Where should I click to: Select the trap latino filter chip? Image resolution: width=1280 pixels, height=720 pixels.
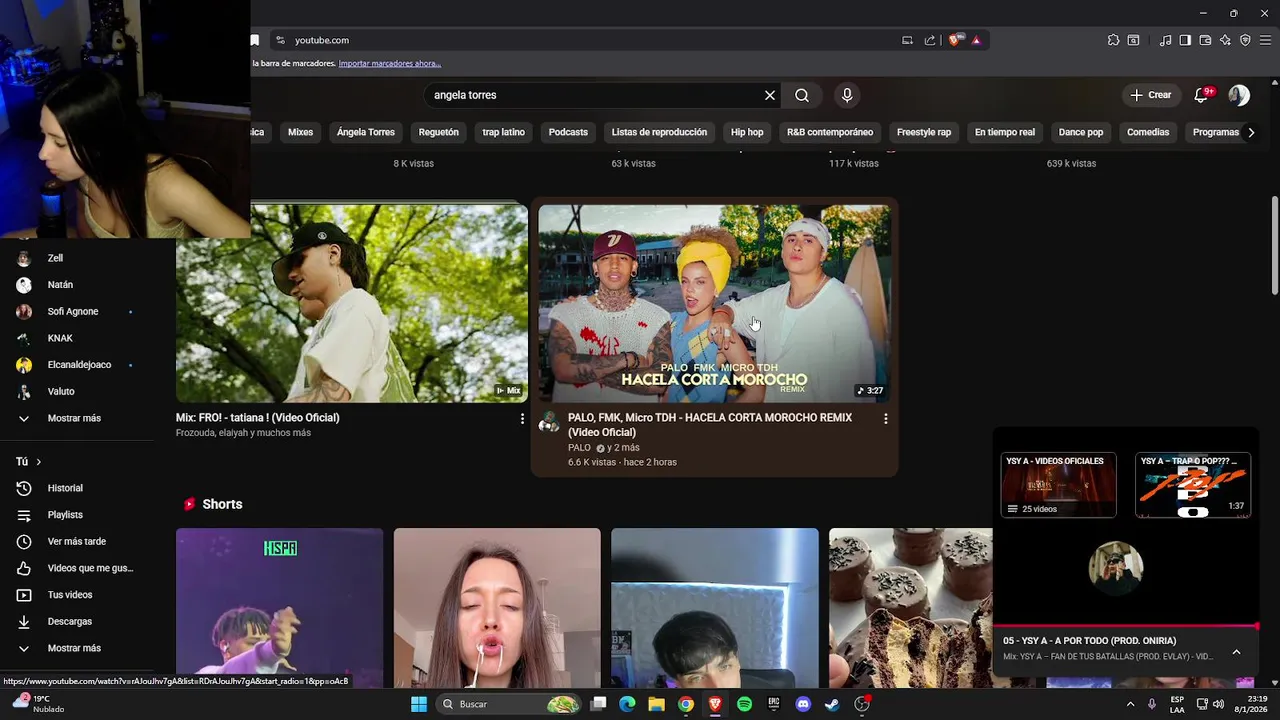tap(503, 132)
